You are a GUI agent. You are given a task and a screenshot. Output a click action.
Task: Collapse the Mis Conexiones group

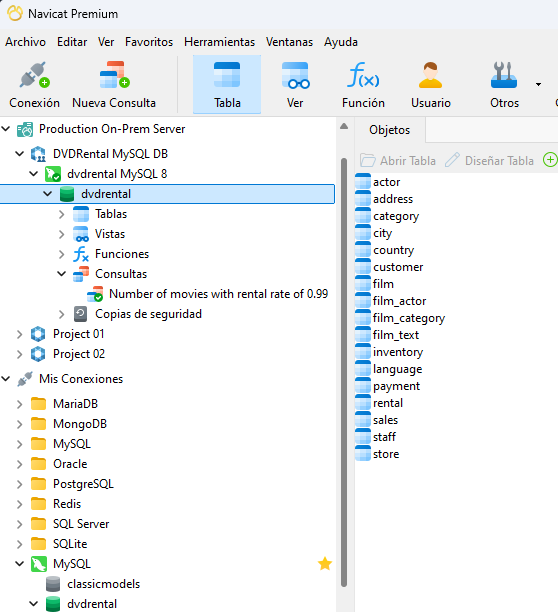click(x=6, y=378)
